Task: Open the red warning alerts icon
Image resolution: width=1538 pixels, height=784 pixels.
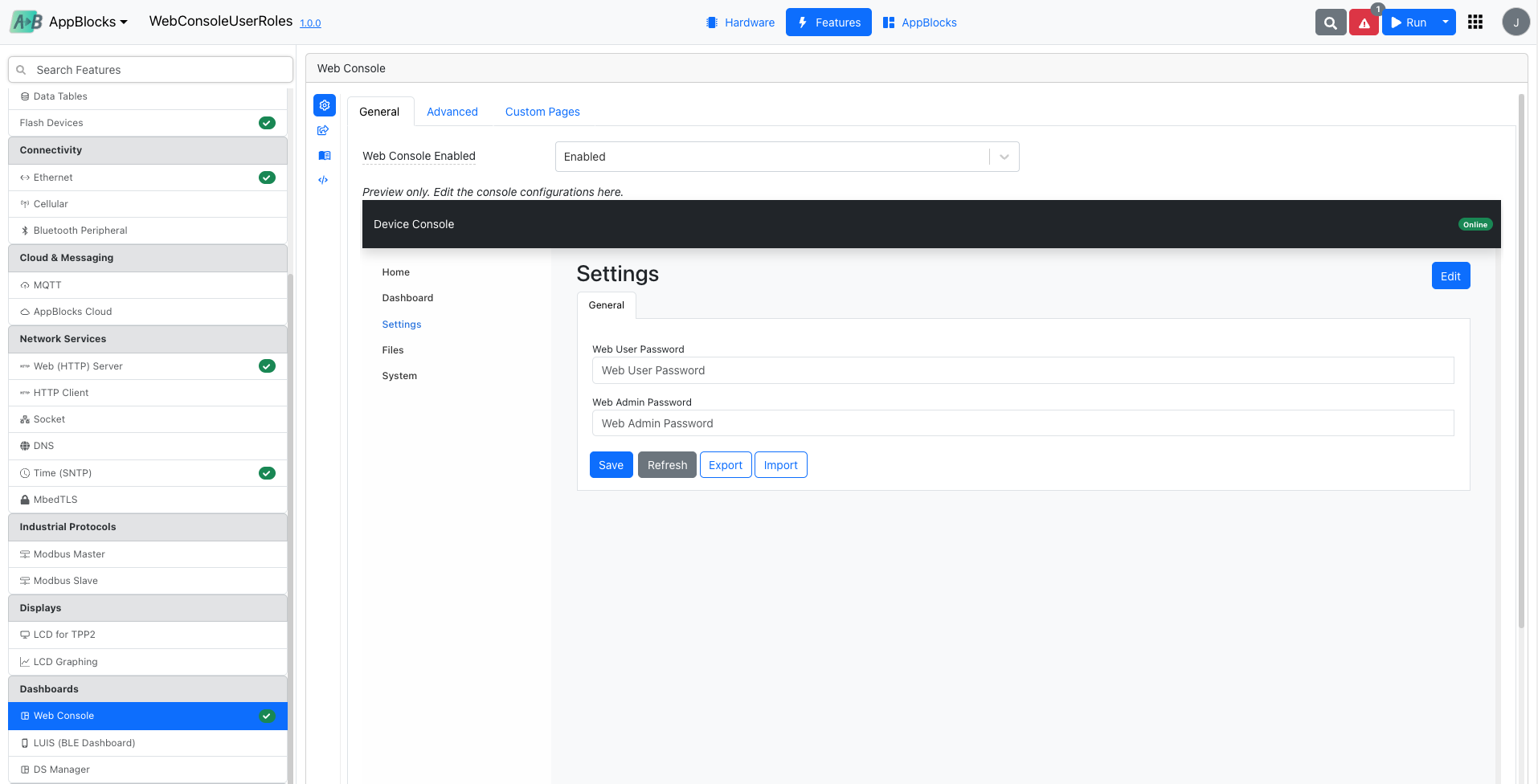Action: pos(1364,22)
